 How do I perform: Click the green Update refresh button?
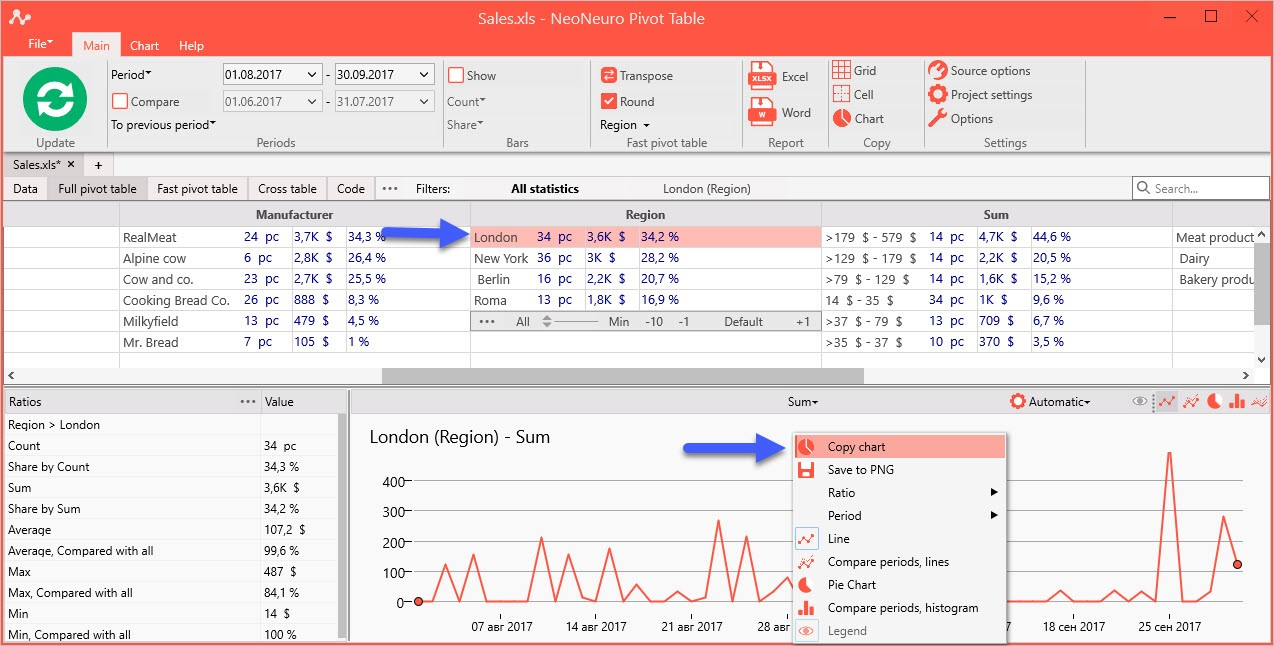point(55,98)
